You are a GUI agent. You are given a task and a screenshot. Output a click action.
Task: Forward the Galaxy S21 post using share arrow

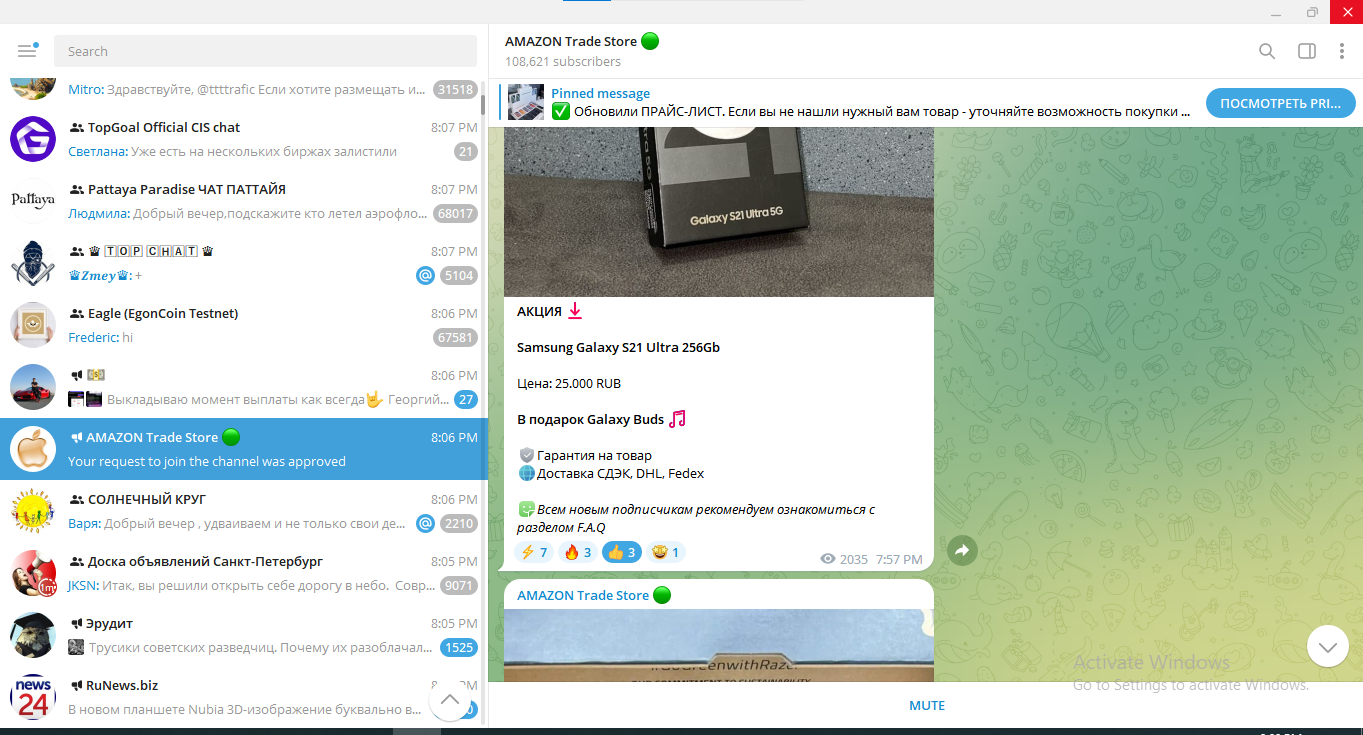click(x=962, y=550)
